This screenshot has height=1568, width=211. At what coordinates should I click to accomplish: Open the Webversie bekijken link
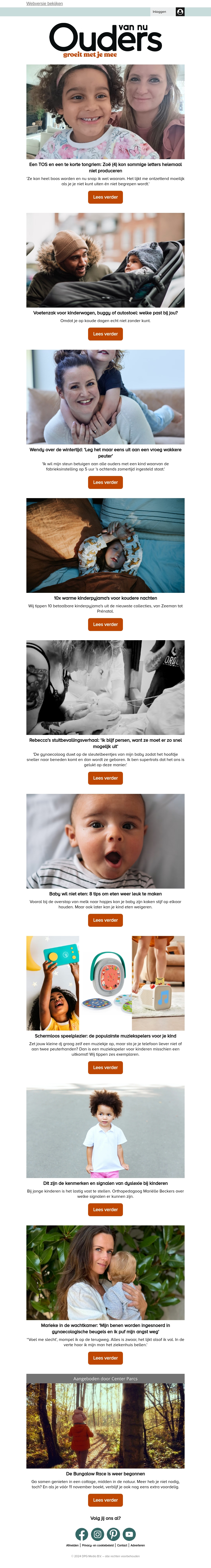[x=45, y=4]
